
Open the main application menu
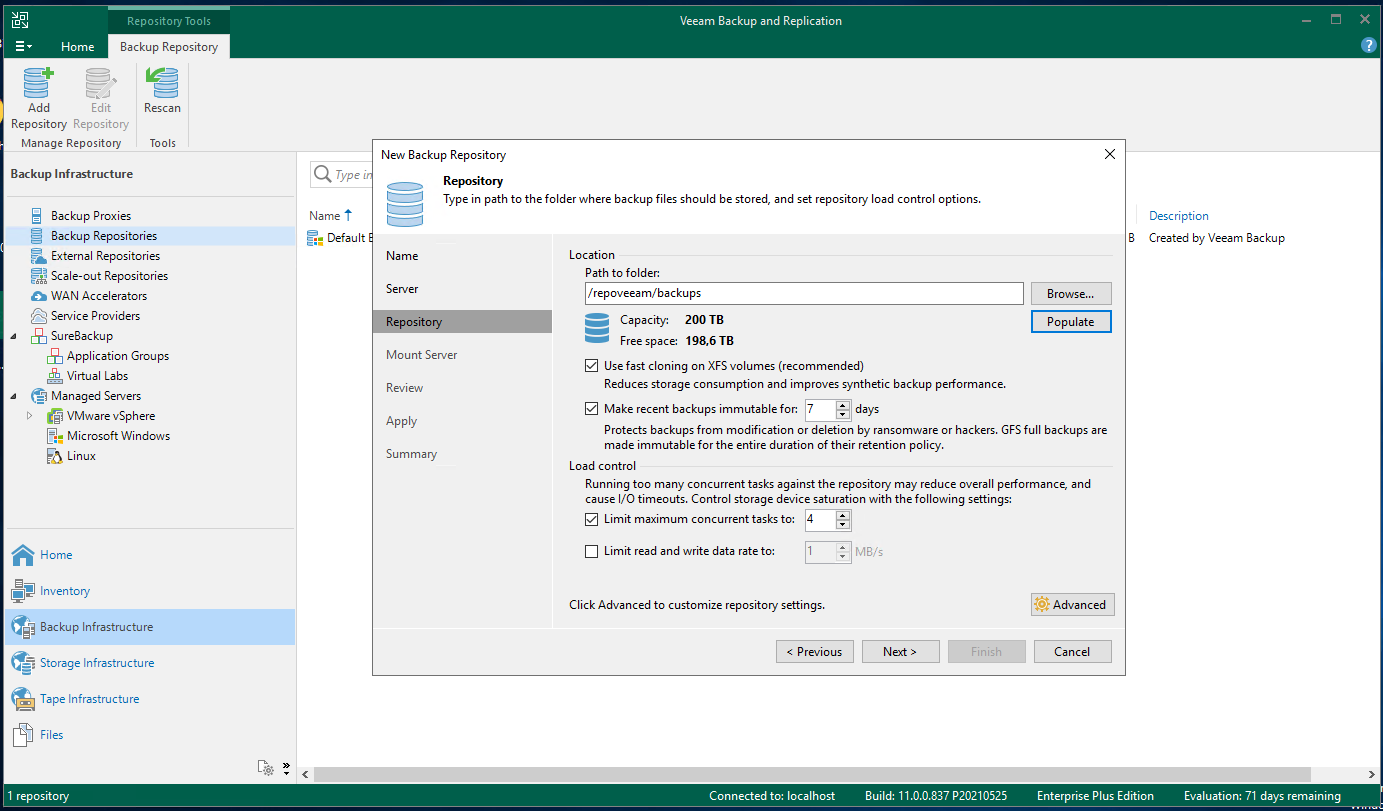click(22, 46)
